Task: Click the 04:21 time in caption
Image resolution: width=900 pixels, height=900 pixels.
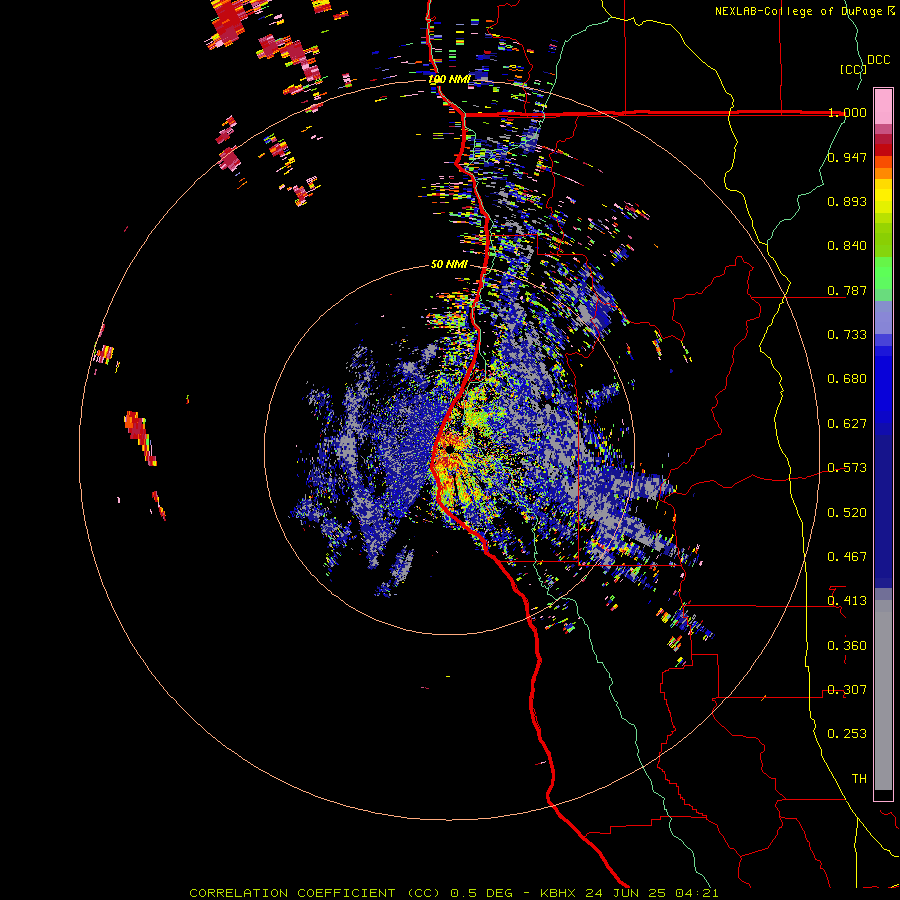Action: 696,893
